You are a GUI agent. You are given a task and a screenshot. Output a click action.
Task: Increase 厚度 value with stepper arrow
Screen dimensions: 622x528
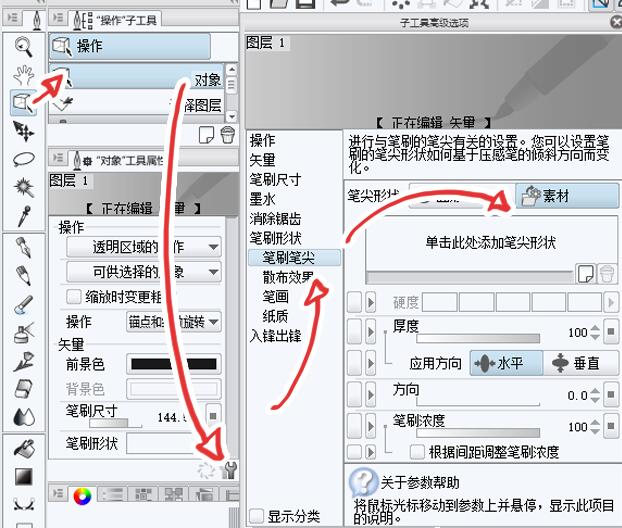(595, 328)
